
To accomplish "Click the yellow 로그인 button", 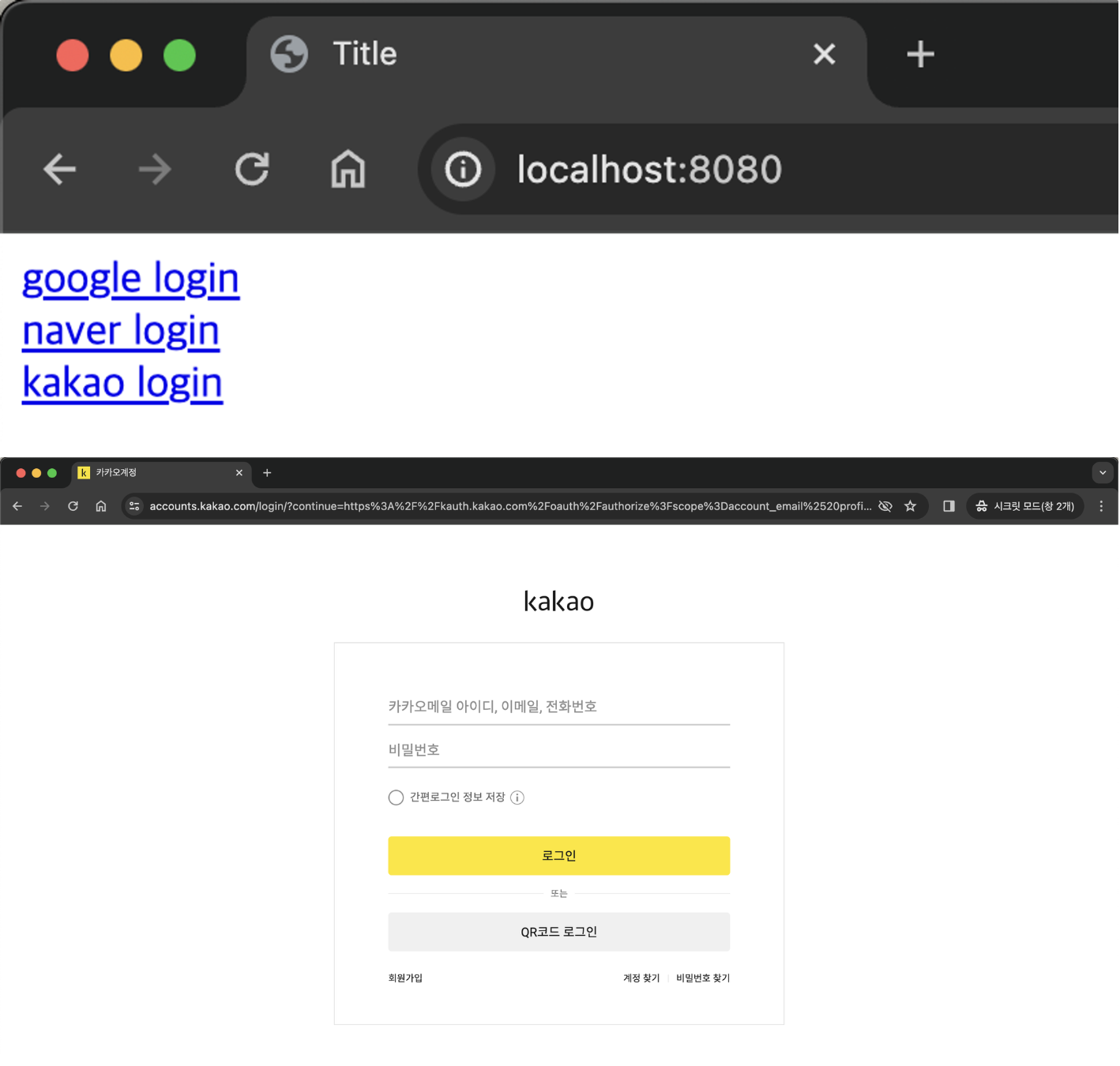I will (x=558, y=856).
